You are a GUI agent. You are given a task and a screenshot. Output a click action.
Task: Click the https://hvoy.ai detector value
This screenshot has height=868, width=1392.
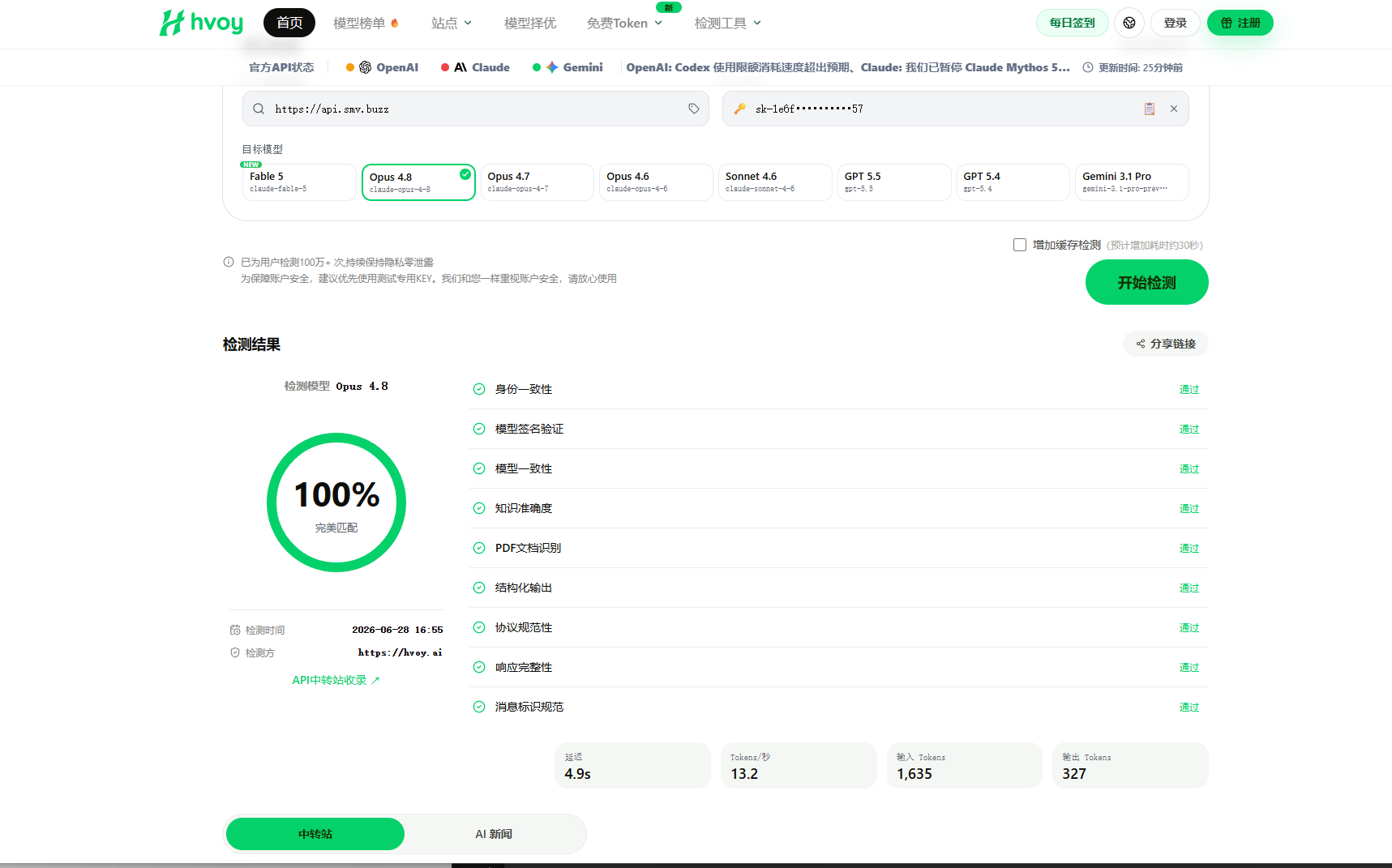click(400, 652)
